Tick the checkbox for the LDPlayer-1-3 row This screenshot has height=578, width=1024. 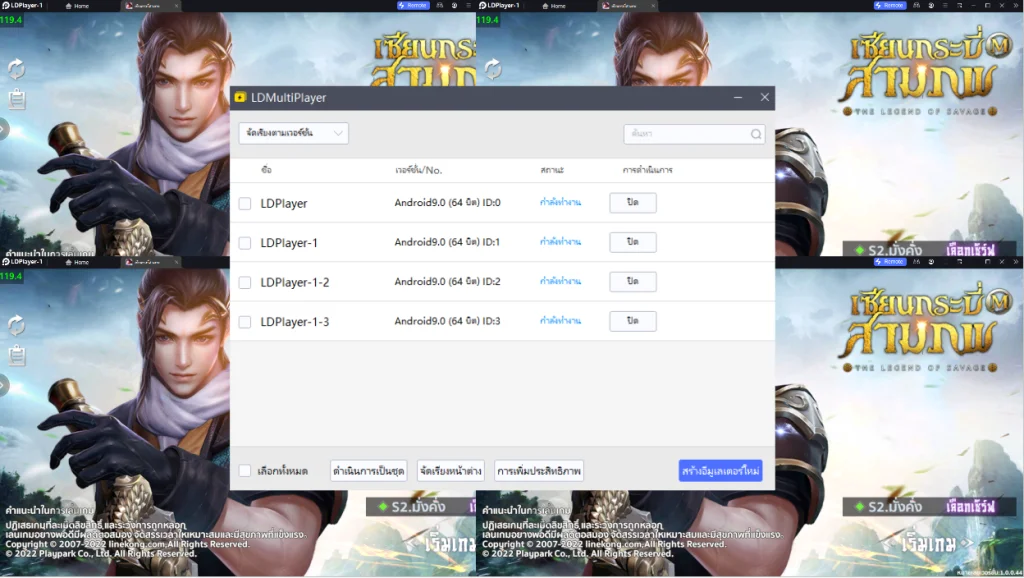245,322
